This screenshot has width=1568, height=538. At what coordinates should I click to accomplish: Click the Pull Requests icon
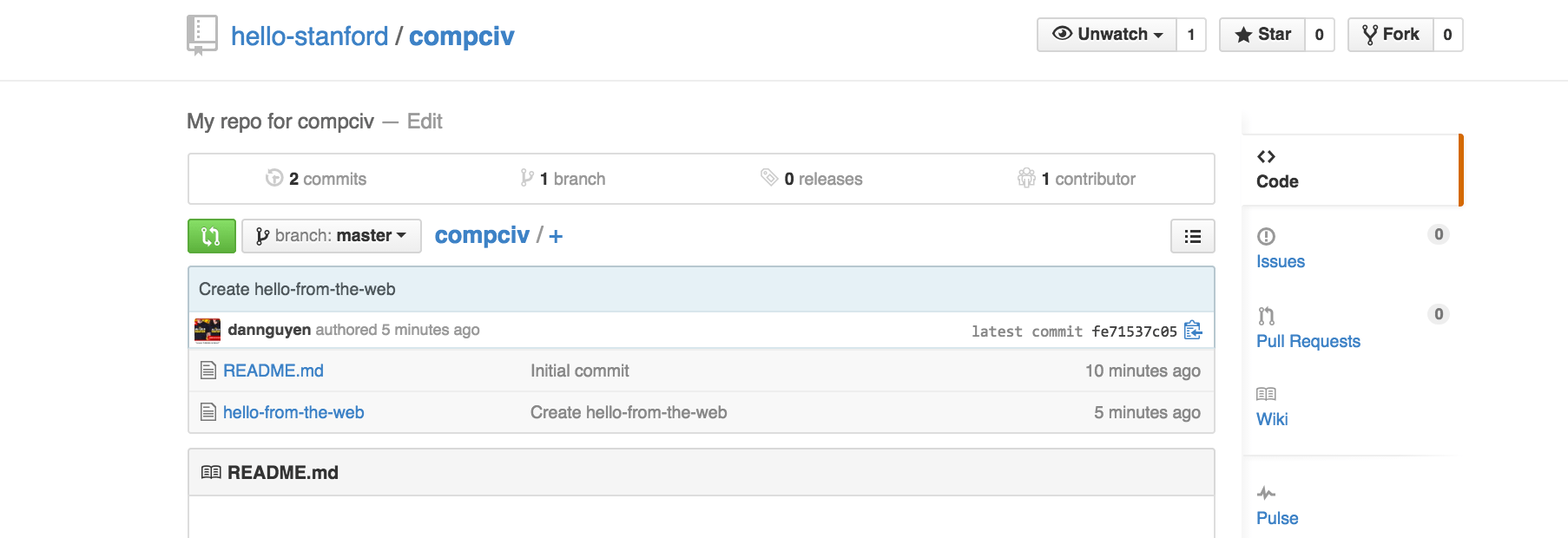(1266, 316)
